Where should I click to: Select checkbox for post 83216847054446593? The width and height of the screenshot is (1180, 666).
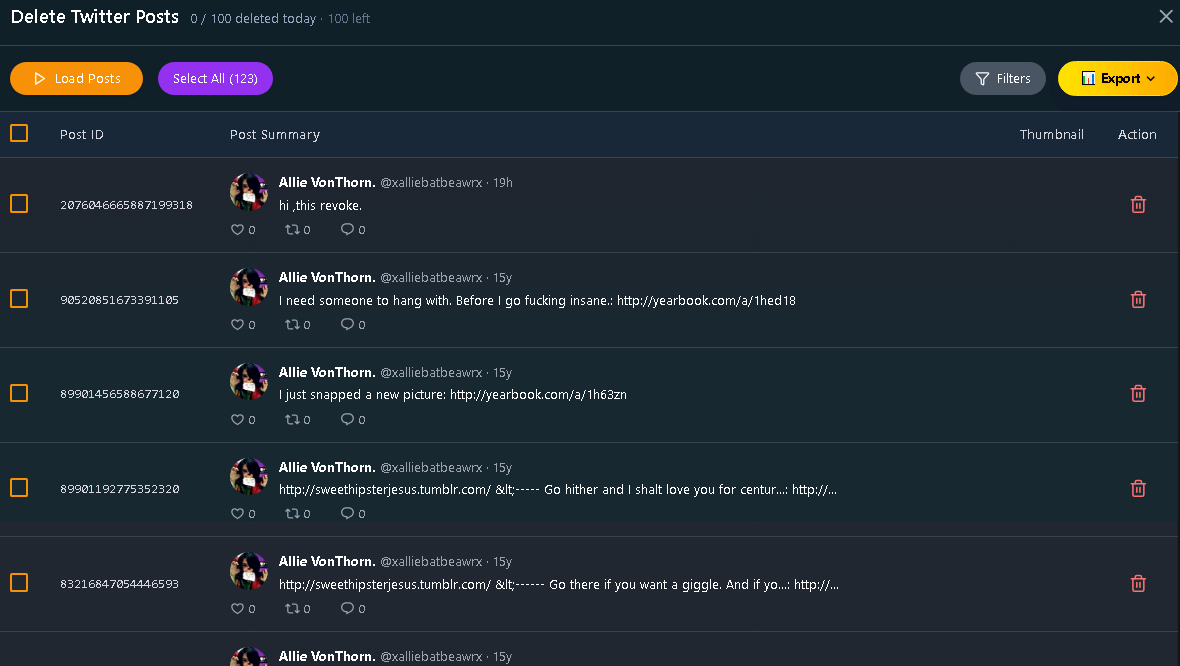coord(19,582)
